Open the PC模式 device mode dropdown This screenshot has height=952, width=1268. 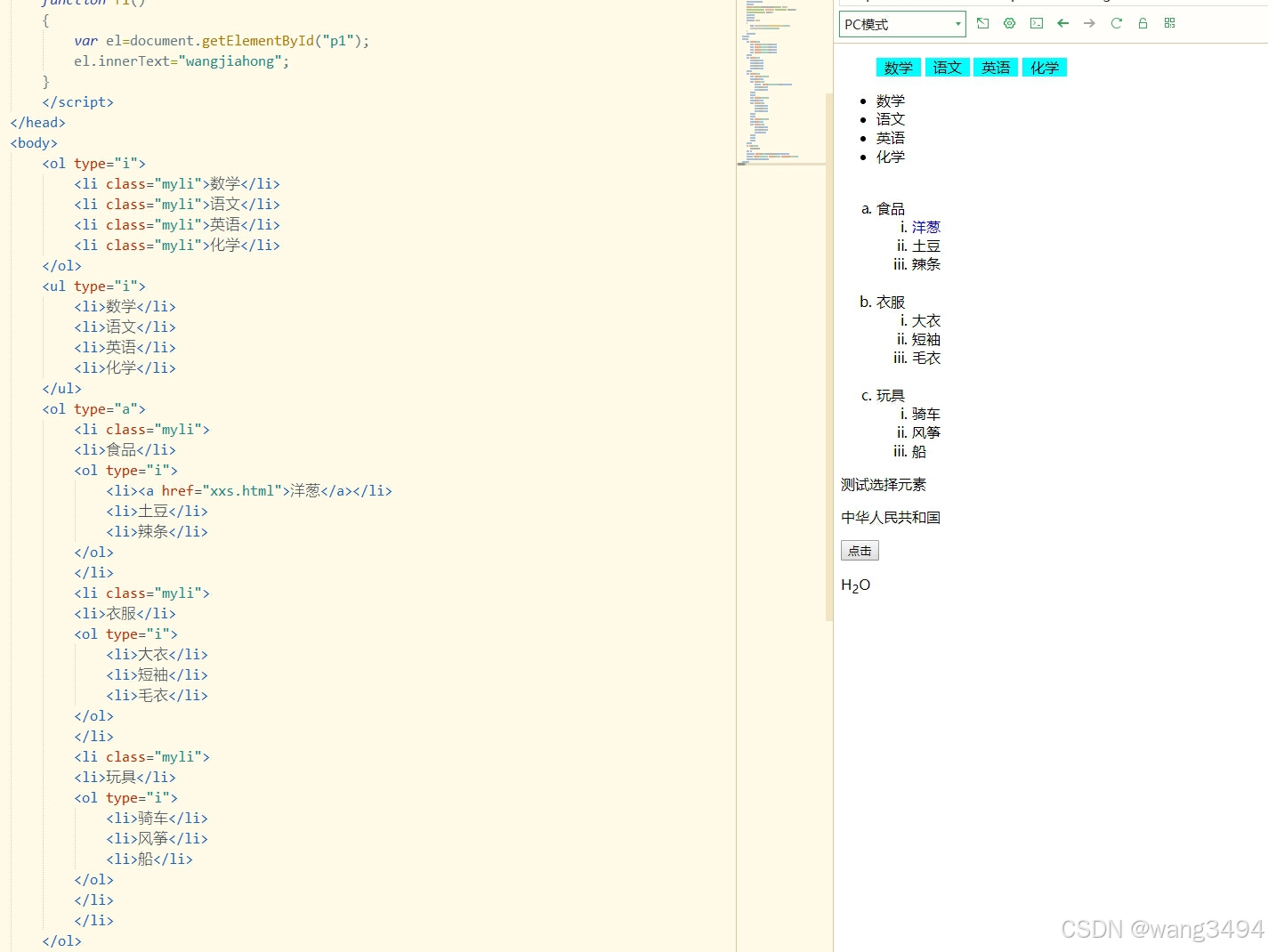[x=902, y=24]
